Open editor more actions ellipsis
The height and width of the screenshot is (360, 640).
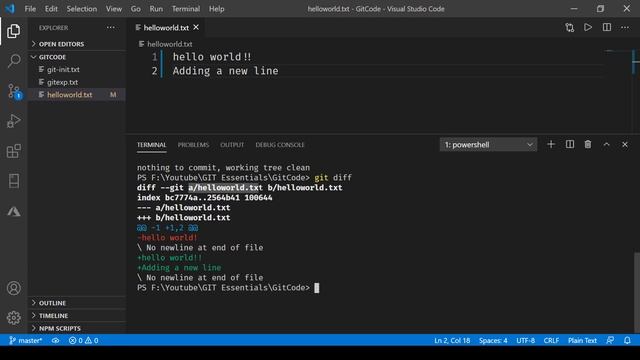point(625,28)
